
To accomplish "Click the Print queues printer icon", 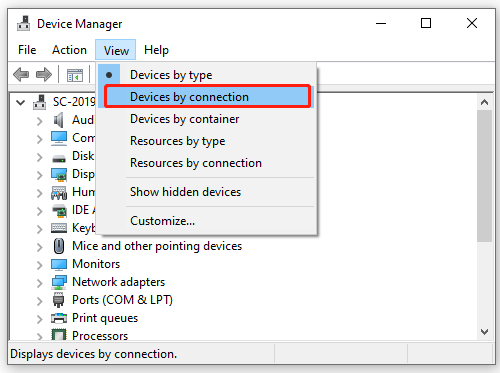I will pyautogui.click(x=59, y=318).
